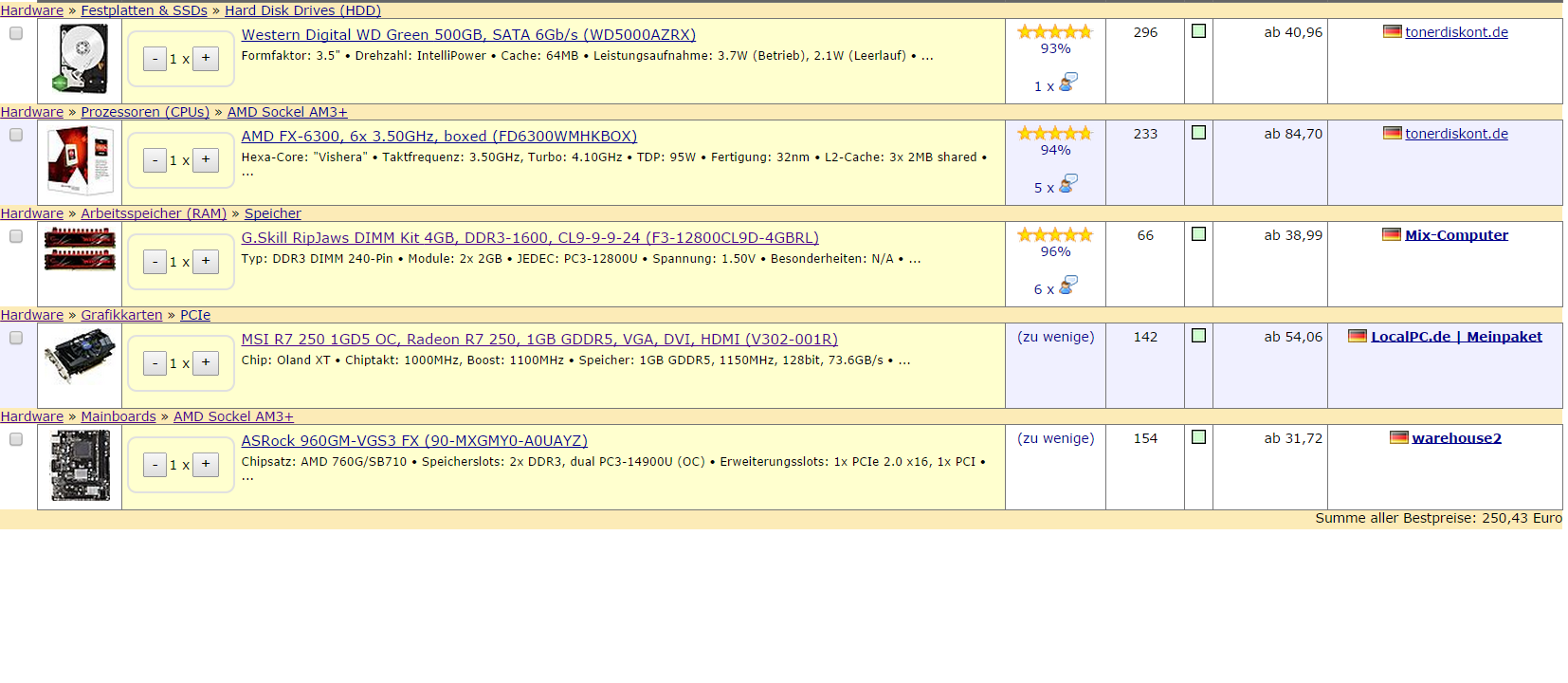Select the checkbox for the ASRock 960GM-VGS3 row

[16, 439]
